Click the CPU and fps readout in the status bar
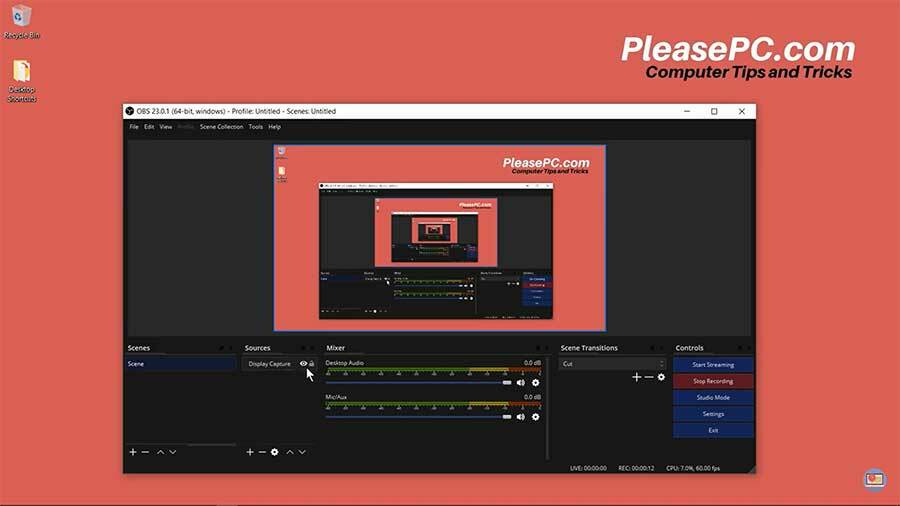Screen dimensions: 900x506 [693, 468]
